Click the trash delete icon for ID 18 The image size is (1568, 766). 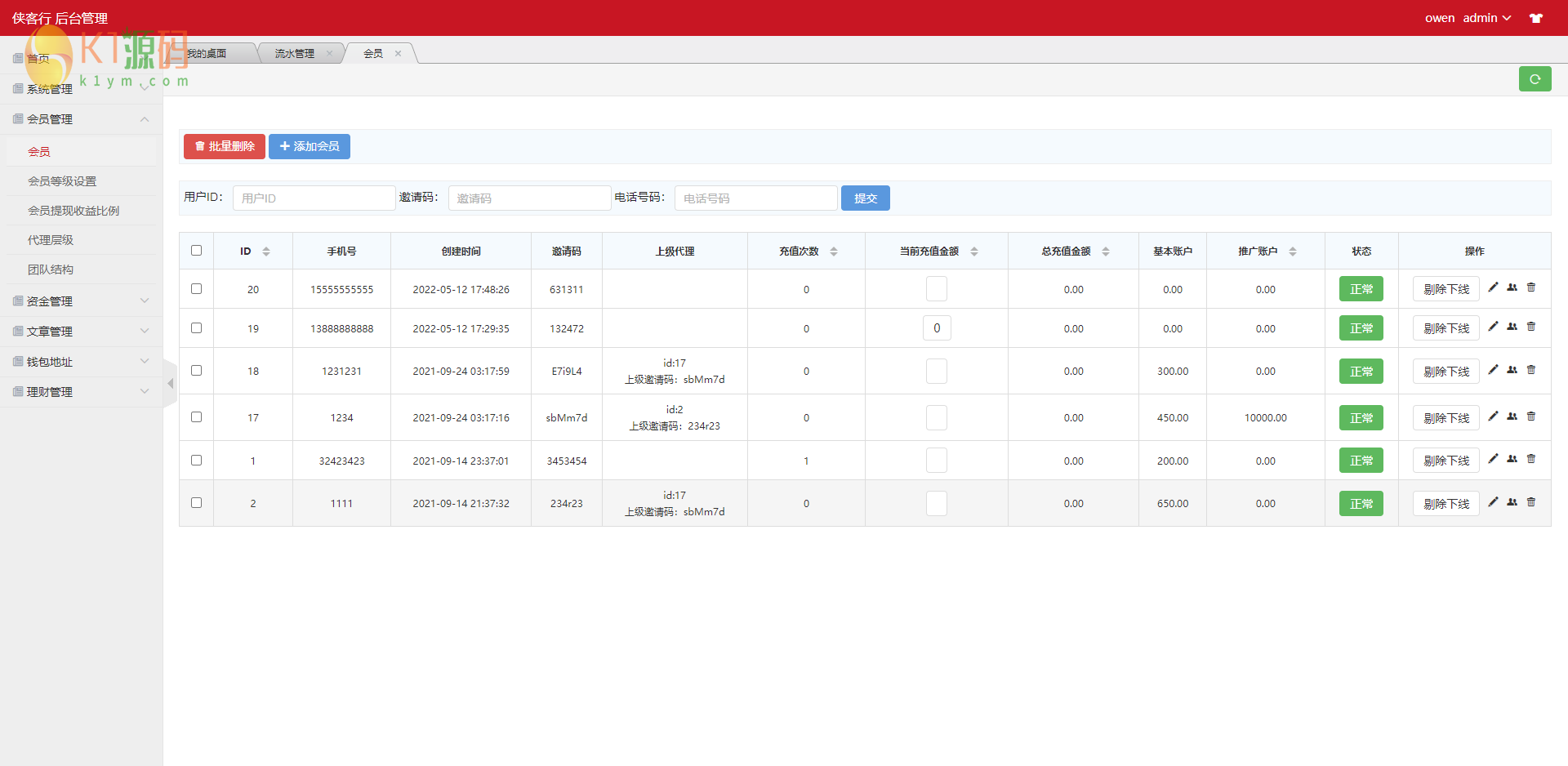pos(1531,370)
